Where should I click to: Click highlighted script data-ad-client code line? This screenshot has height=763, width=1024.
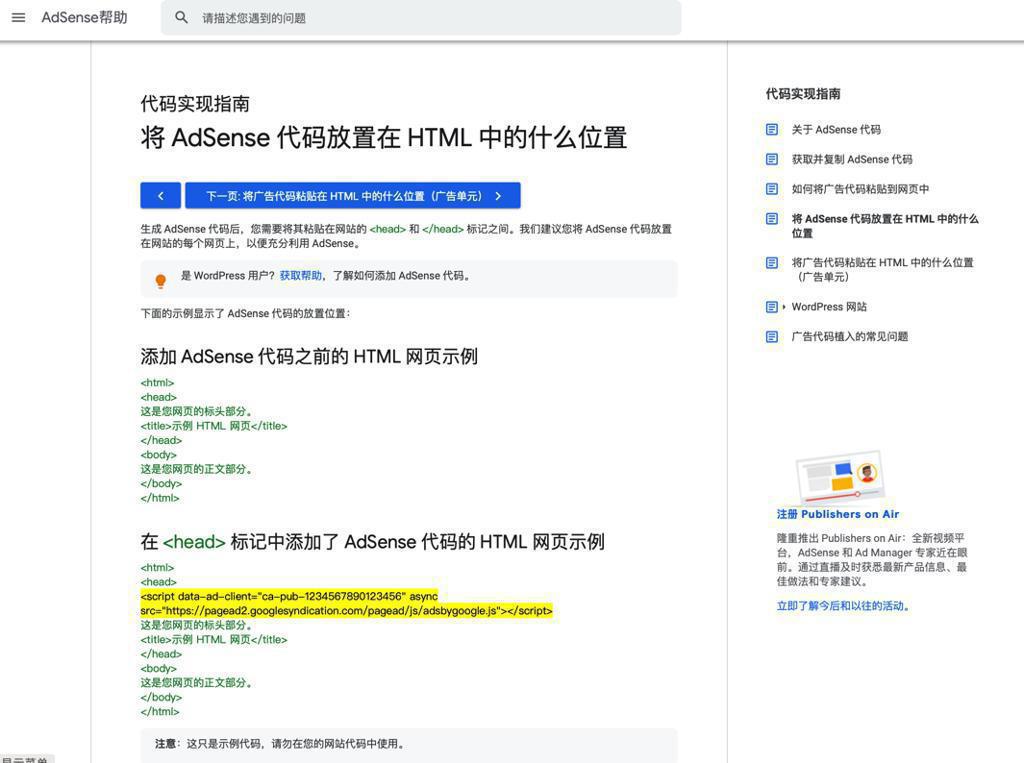289,596
